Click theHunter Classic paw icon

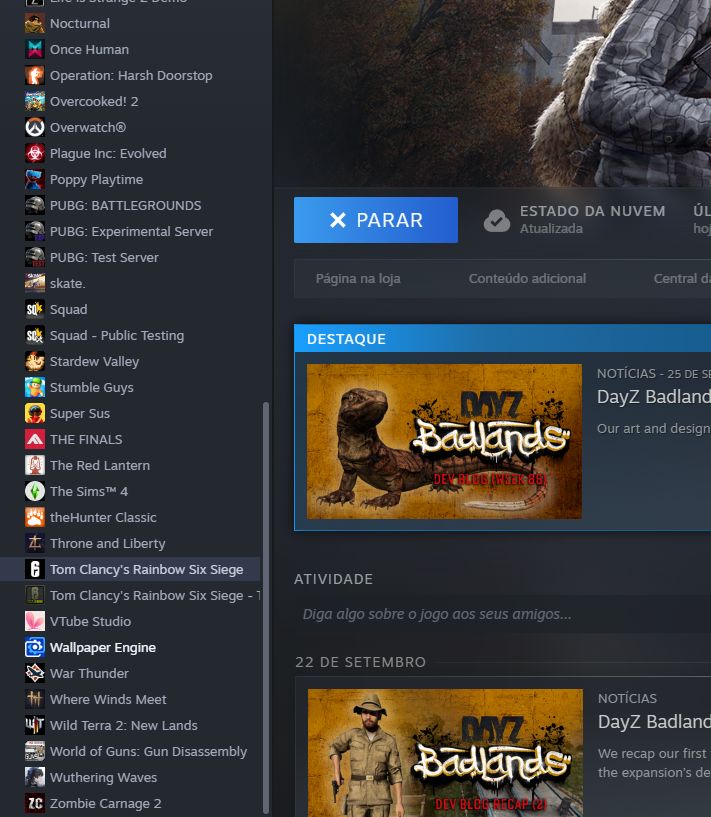point(35,517)
